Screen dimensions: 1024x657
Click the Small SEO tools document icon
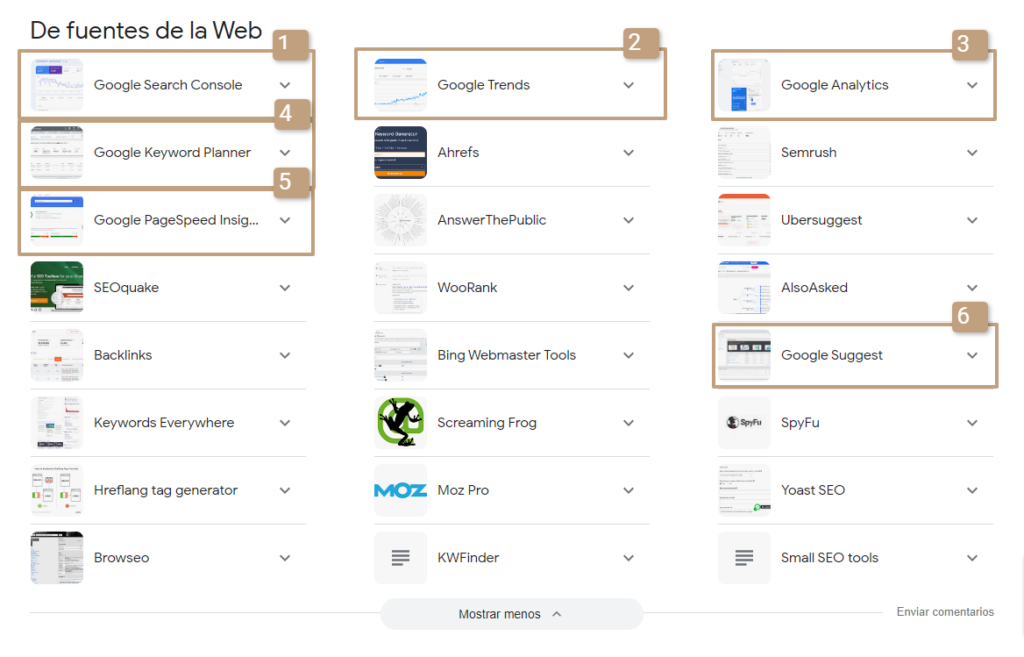pyautogui.click(x=744, y=558)
